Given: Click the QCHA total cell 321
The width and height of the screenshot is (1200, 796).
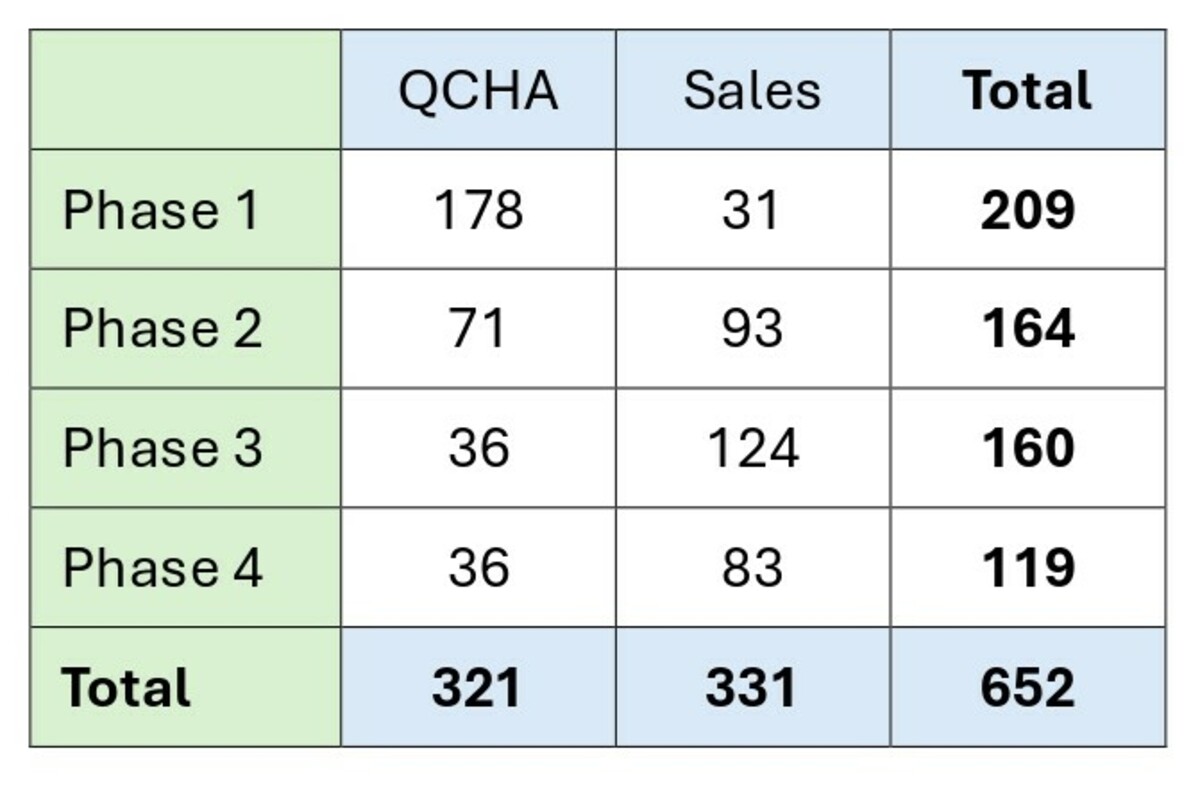Looking at the screenshot, I should (478, 687).
